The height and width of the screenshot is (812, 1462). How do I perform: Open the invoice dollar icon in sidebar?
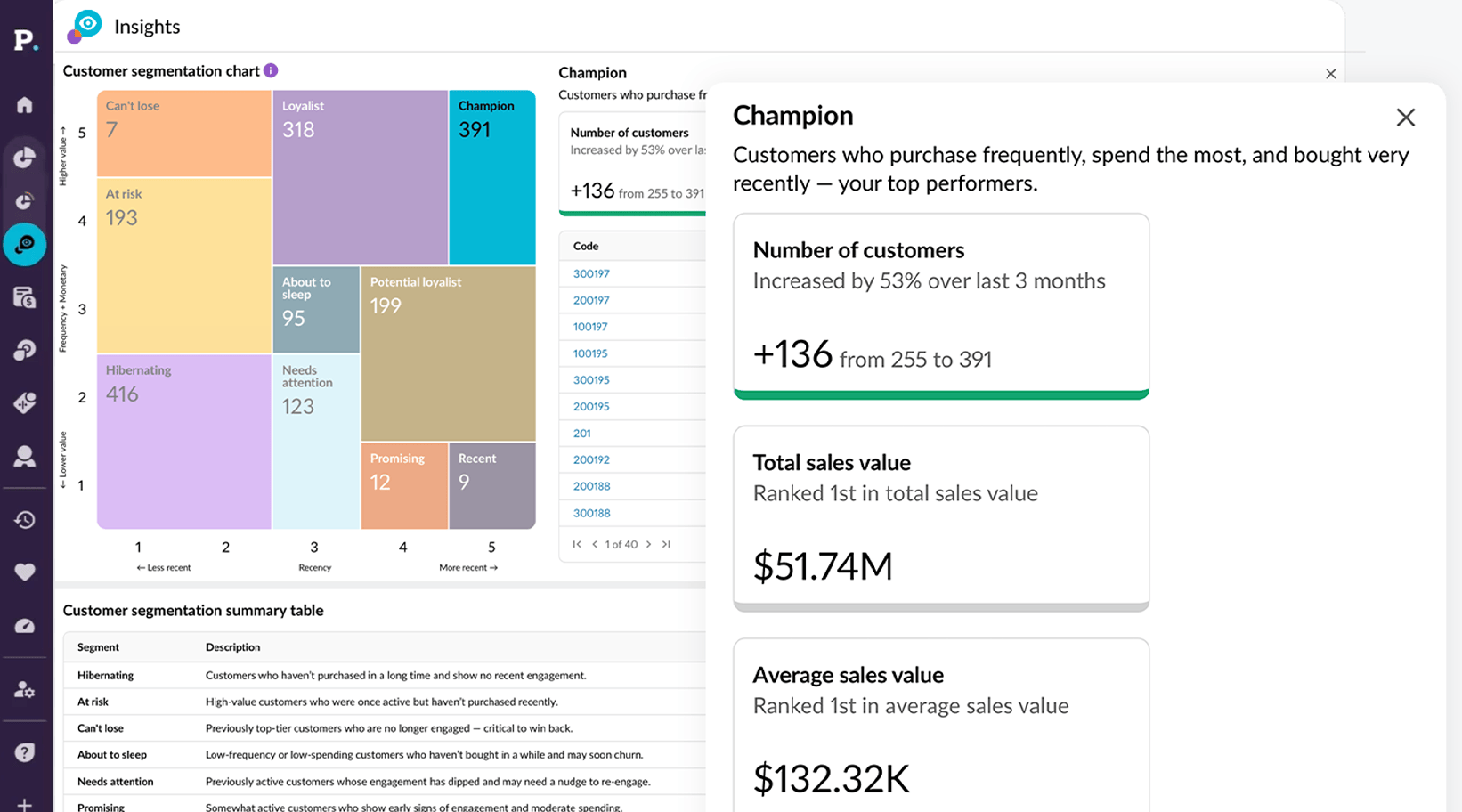click(25, 297)
